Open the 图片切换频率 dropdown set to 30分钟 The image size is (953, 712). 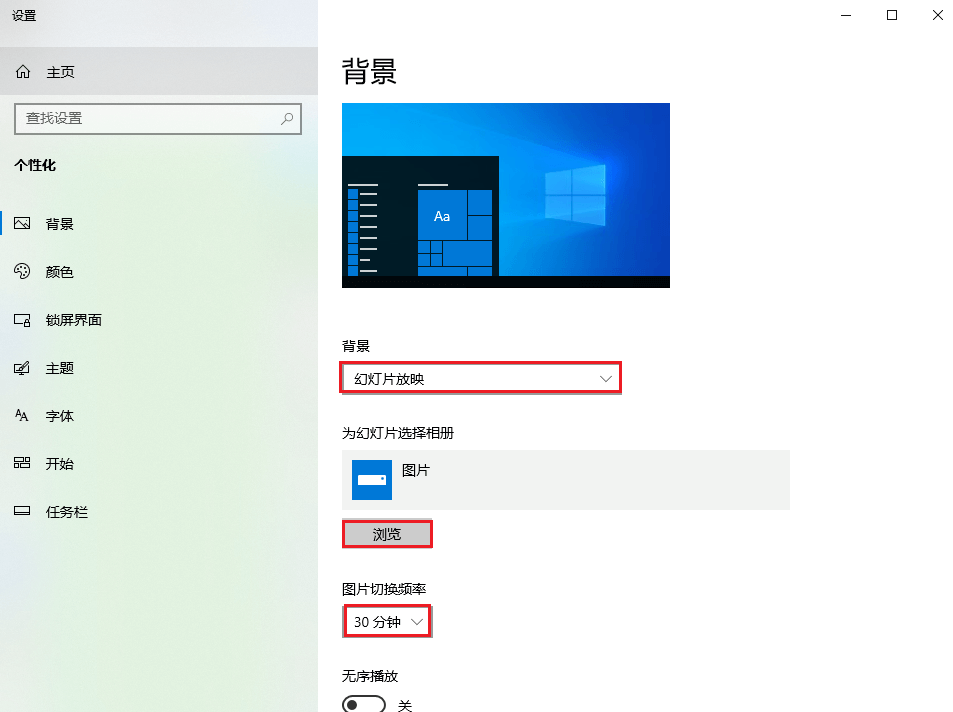pos(387,621)
